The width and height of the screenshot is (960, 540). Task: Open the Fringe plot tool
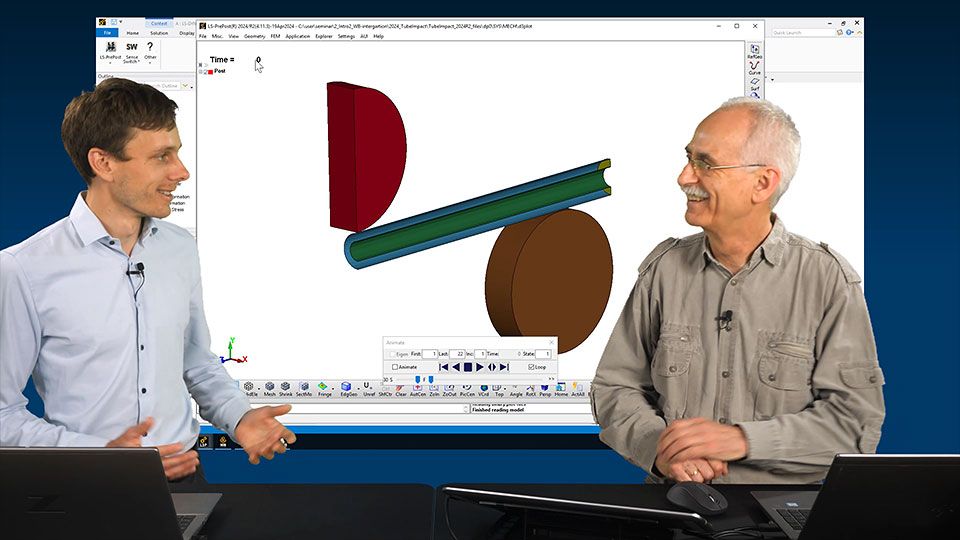[x=324, y=388]
